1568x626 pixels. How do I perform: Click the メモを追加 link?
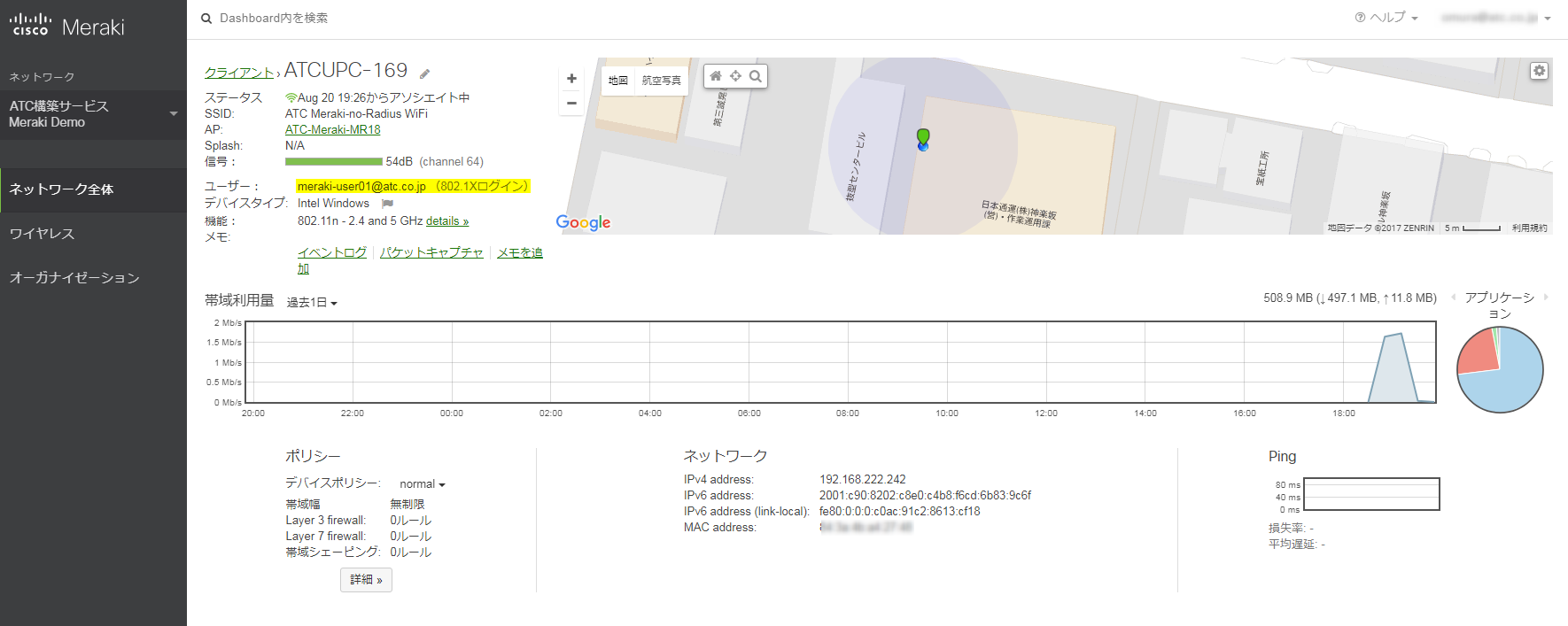click(x=520, y=253)
